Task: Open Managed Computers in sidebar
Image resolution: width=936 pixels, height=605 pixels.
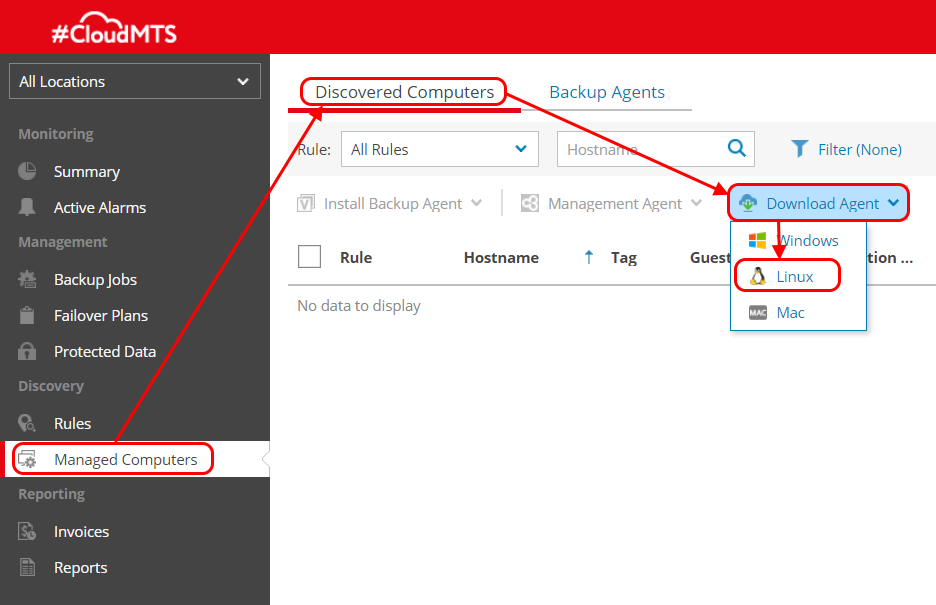Action: tap(125, 460)
